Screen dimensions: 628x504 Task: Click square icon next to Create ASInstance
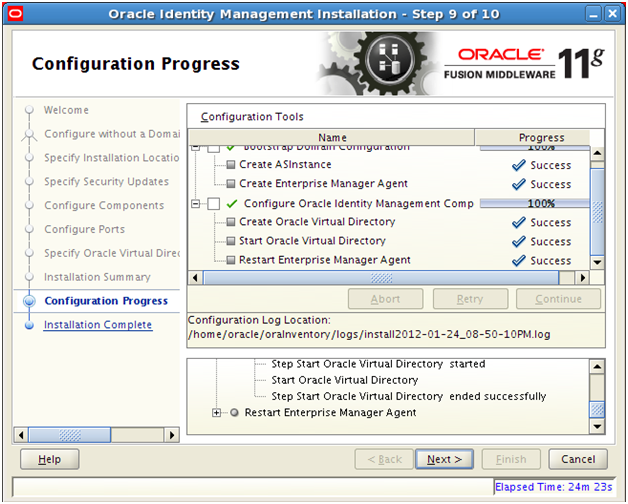click(x=230, y=165)
